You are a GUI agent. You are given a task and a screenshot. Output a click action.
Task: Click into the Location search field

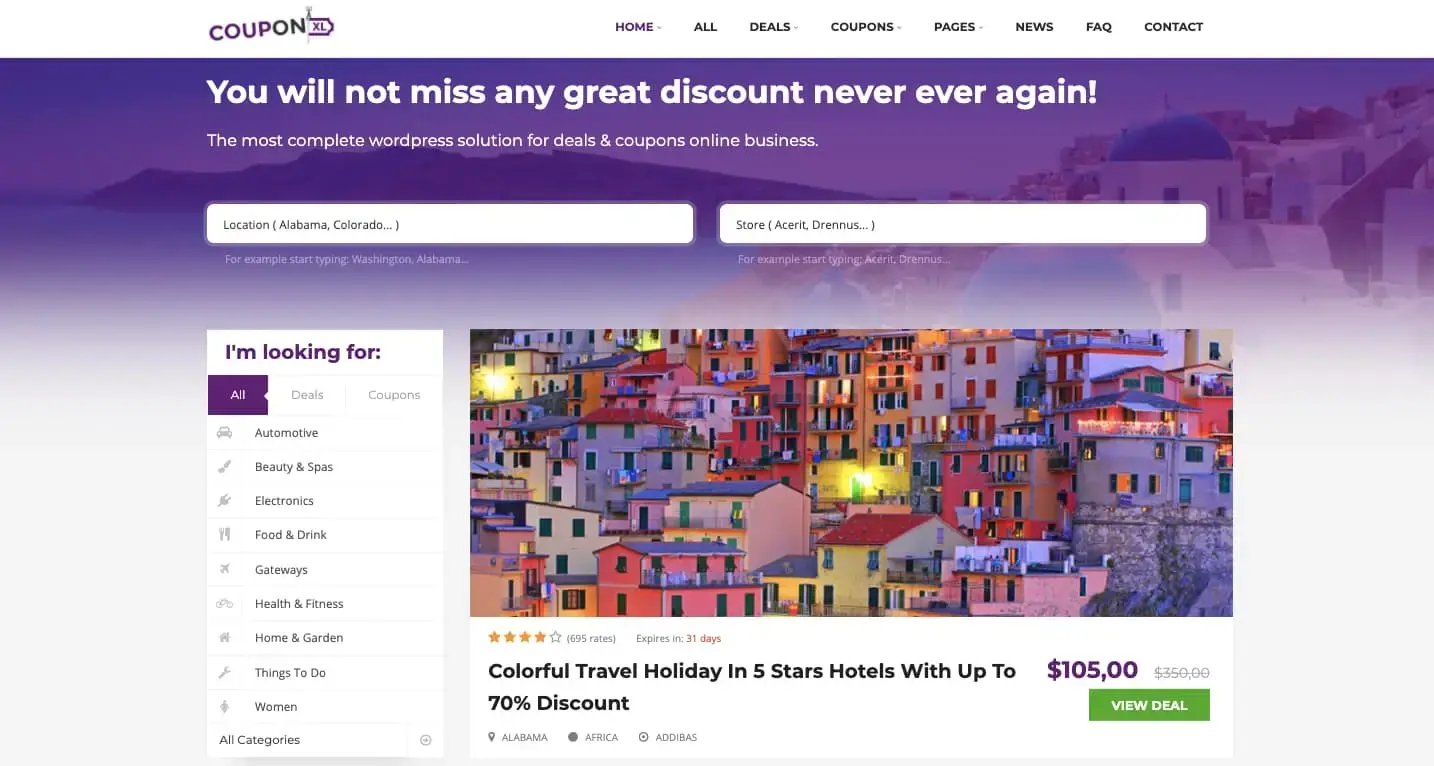tap(450, 224)
